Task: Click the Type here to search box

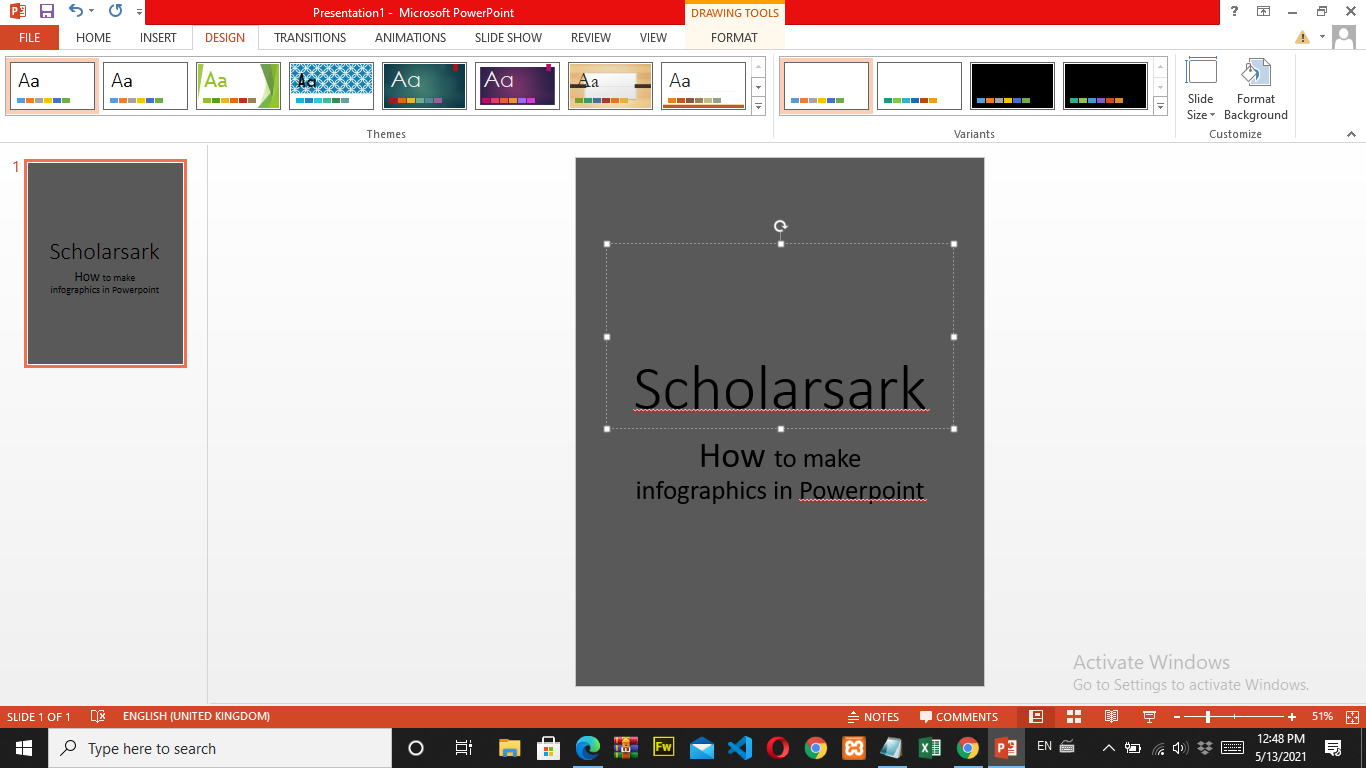Action: click(220, 748)
